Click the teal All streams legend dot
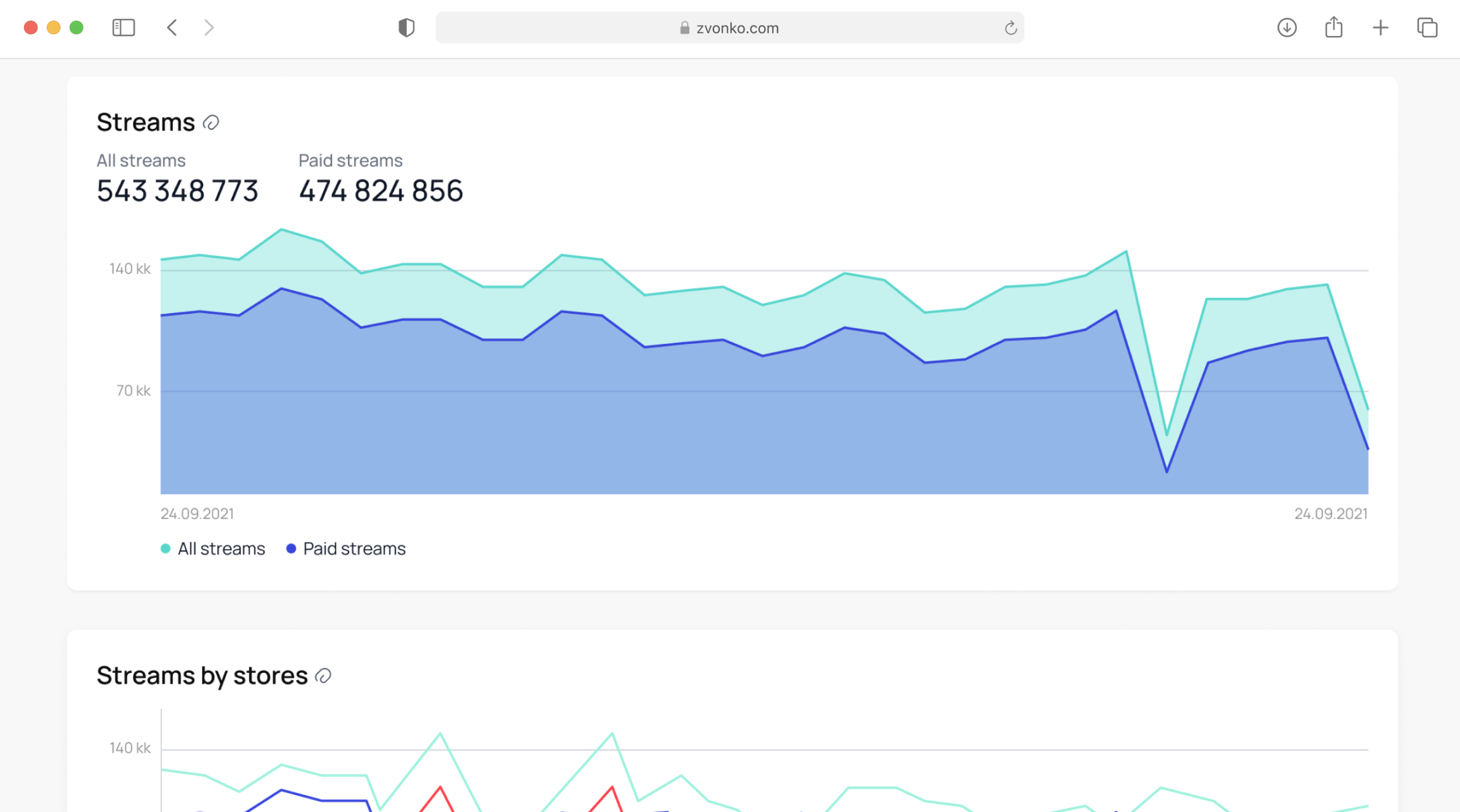The width and height of the screenshot is (1460, 812). 165,549
